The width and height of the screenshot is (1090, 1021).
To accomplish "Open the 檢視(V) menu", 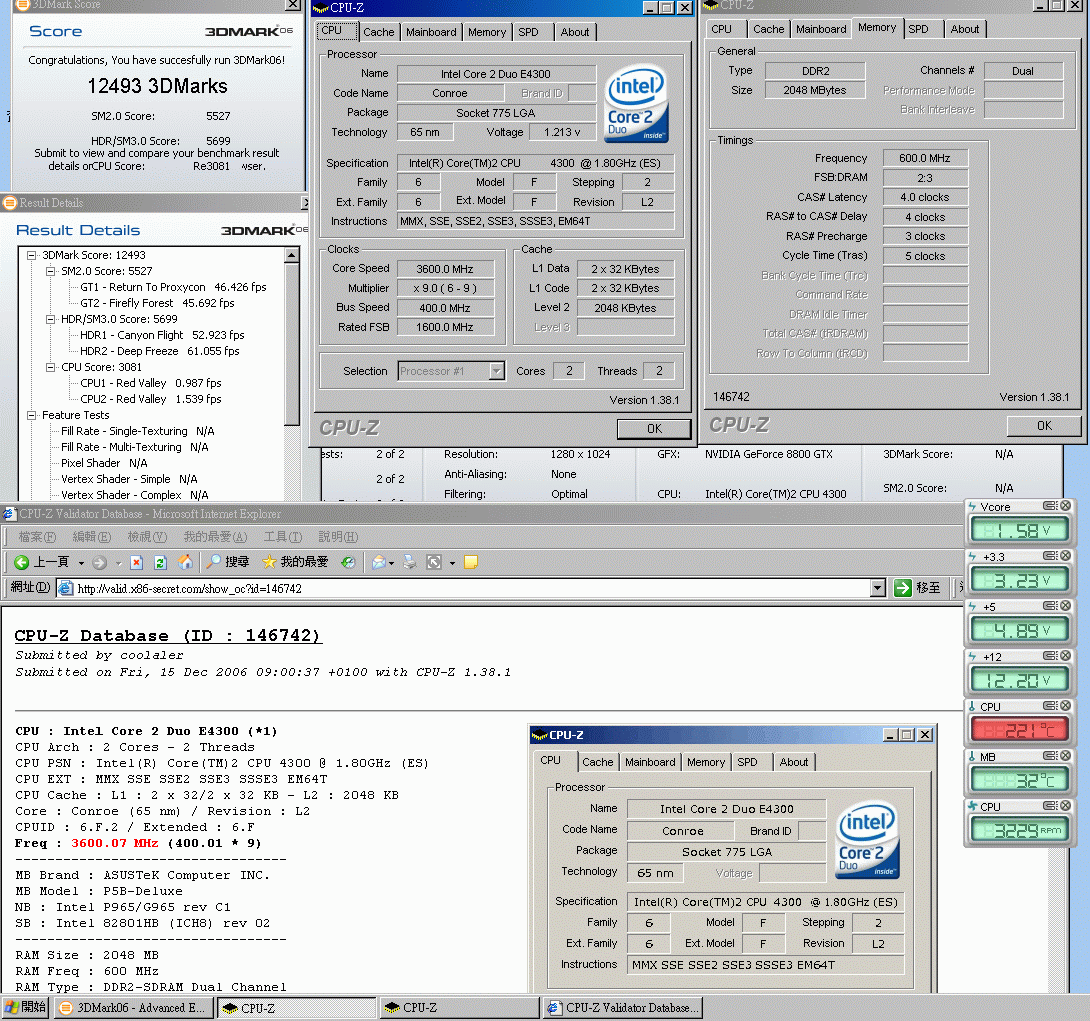I will point(147,537).
